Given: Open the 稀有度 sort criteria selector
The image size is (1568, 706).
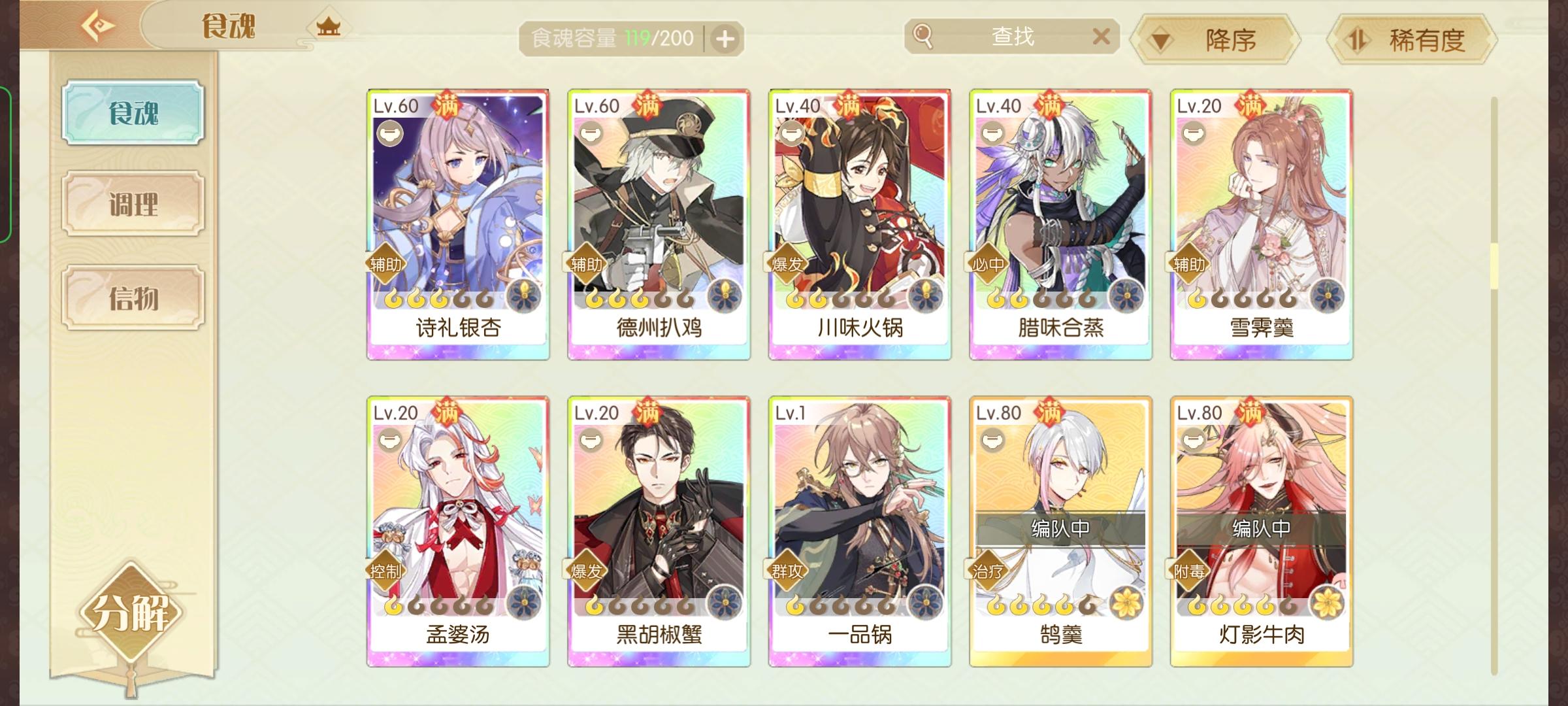Looking at the screenshot, I should point(1411,41).
